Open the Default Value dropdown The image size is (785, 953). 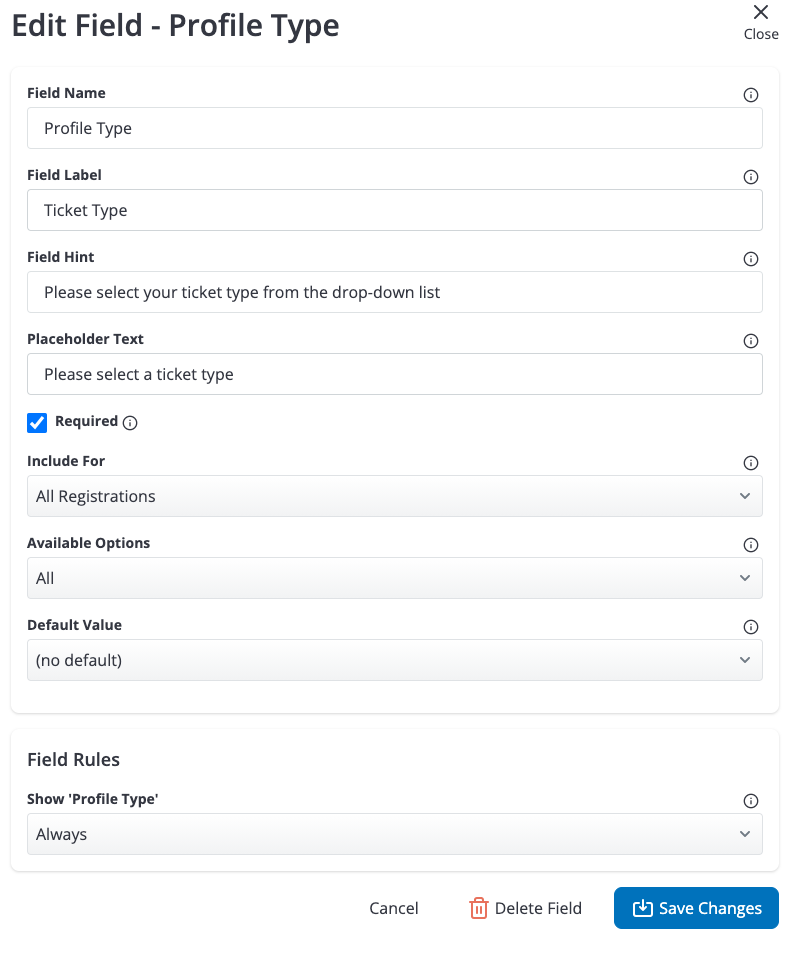click(x=394, y=660)
